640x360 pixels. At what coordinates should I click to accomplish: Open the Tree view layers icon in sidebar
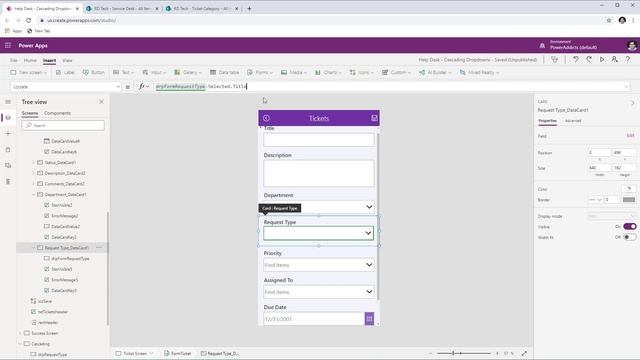point(8,118)
